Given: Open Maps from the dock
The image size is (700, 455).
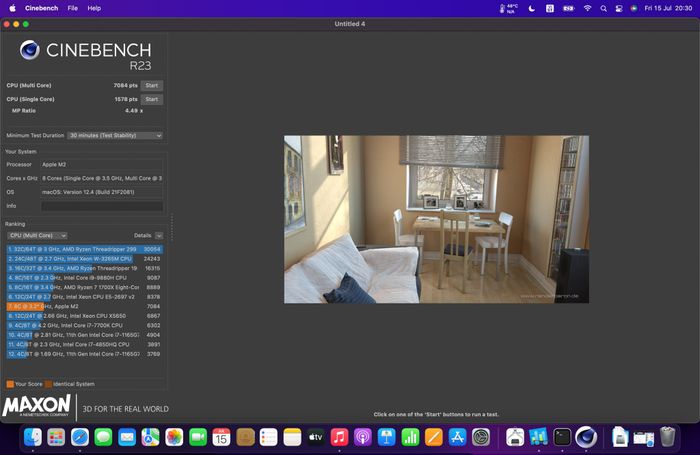Looking at the screenshot, I should (x=150, y=437).
